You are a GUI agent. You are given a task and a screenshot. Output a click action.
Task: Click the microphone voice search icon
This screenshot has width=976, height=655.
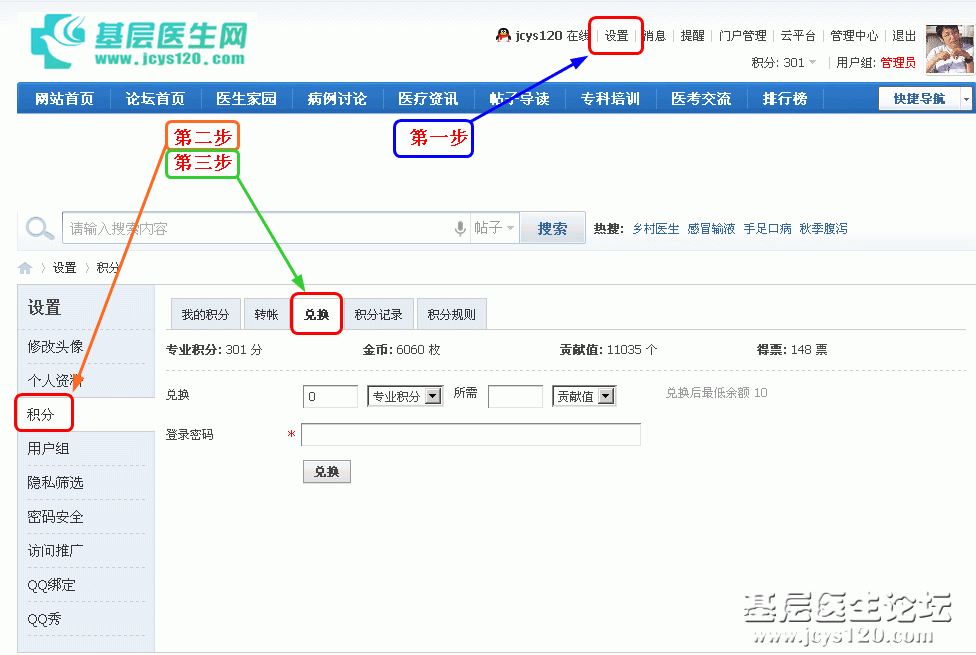pyautogui.click(x=460, y=229)
